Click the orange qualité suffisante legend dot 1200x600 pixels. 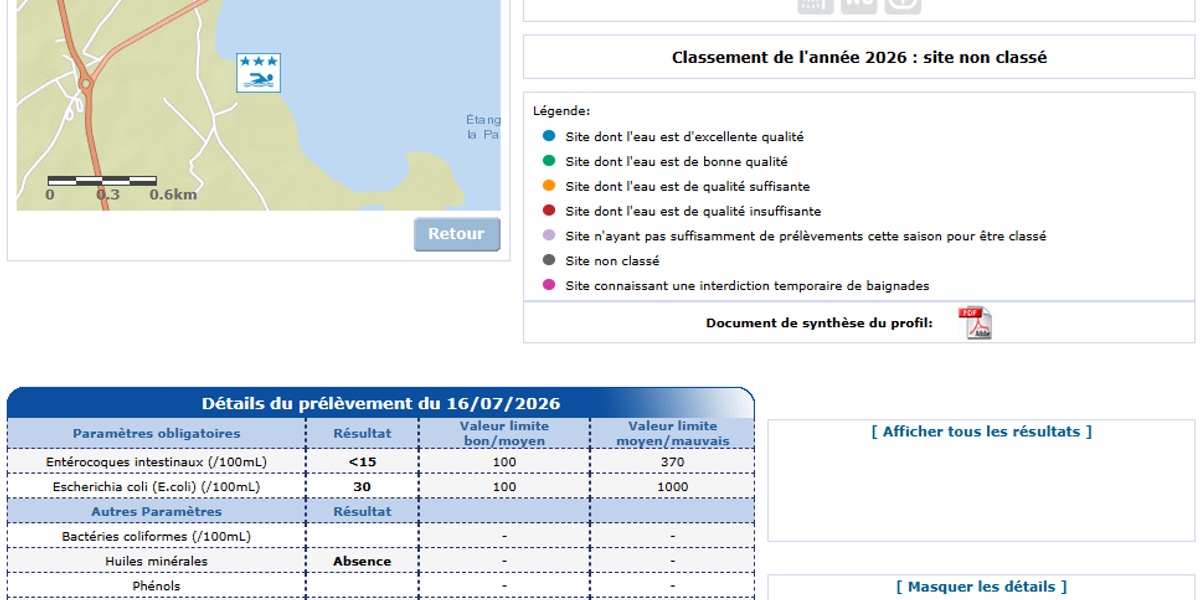tap(549, 185)
